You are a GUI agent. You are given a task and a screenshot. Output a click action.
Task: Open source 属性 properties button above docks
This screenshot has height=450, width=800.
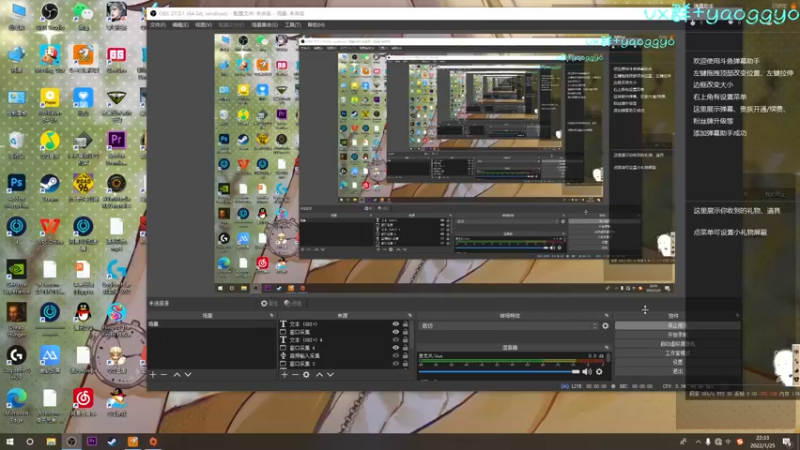coord(269,303)
